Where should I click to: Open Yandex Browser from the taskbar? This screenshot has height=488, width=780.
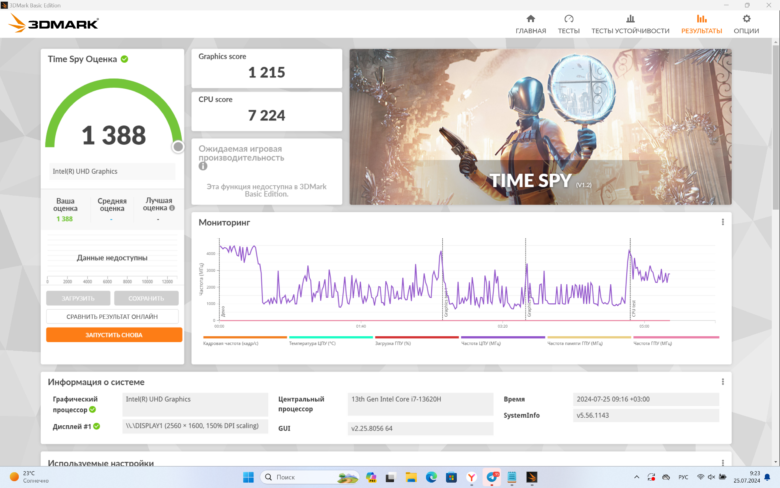[472, 477]
